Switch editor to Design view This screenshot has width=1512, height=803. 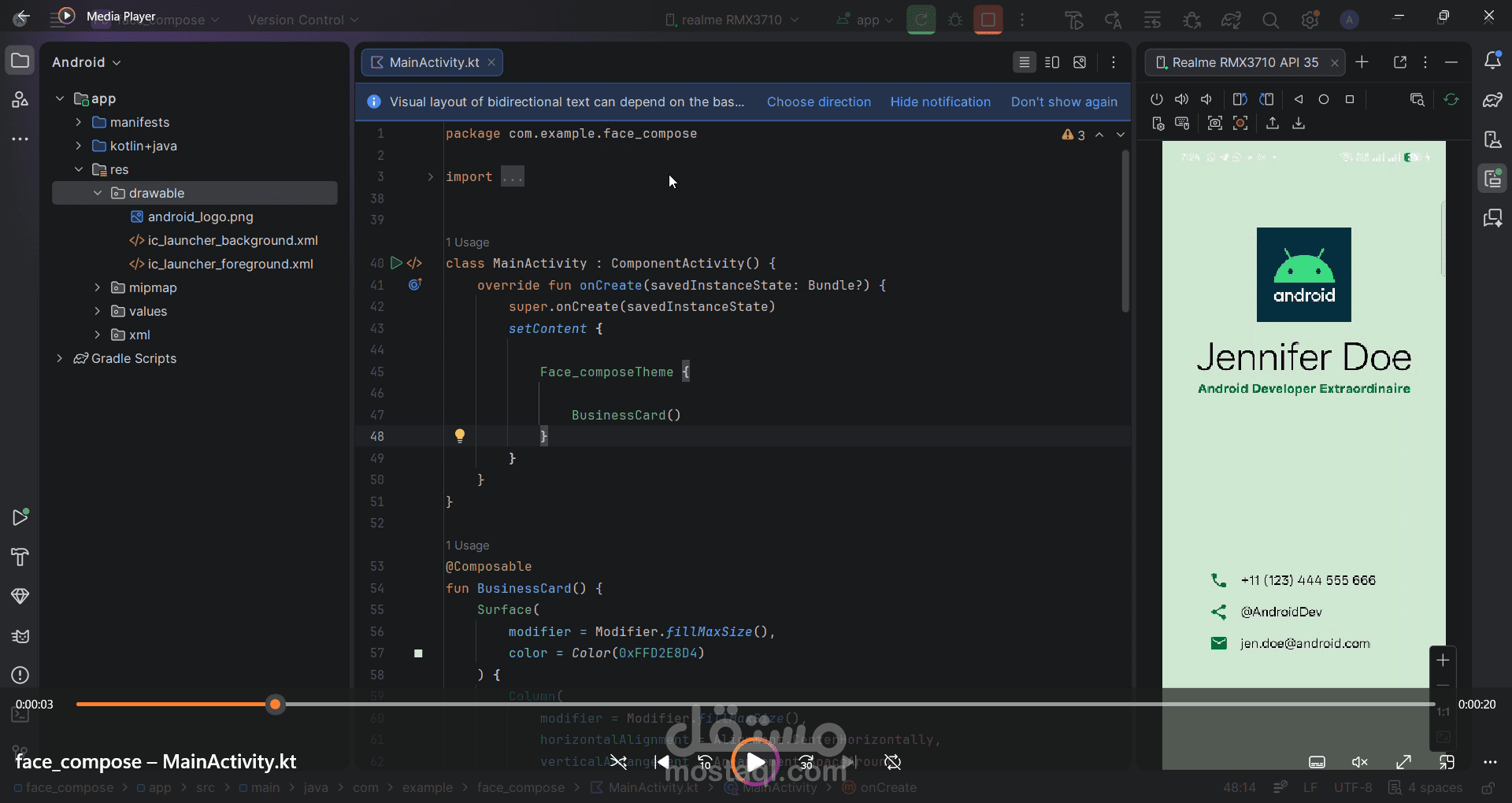coord(1080,62)
